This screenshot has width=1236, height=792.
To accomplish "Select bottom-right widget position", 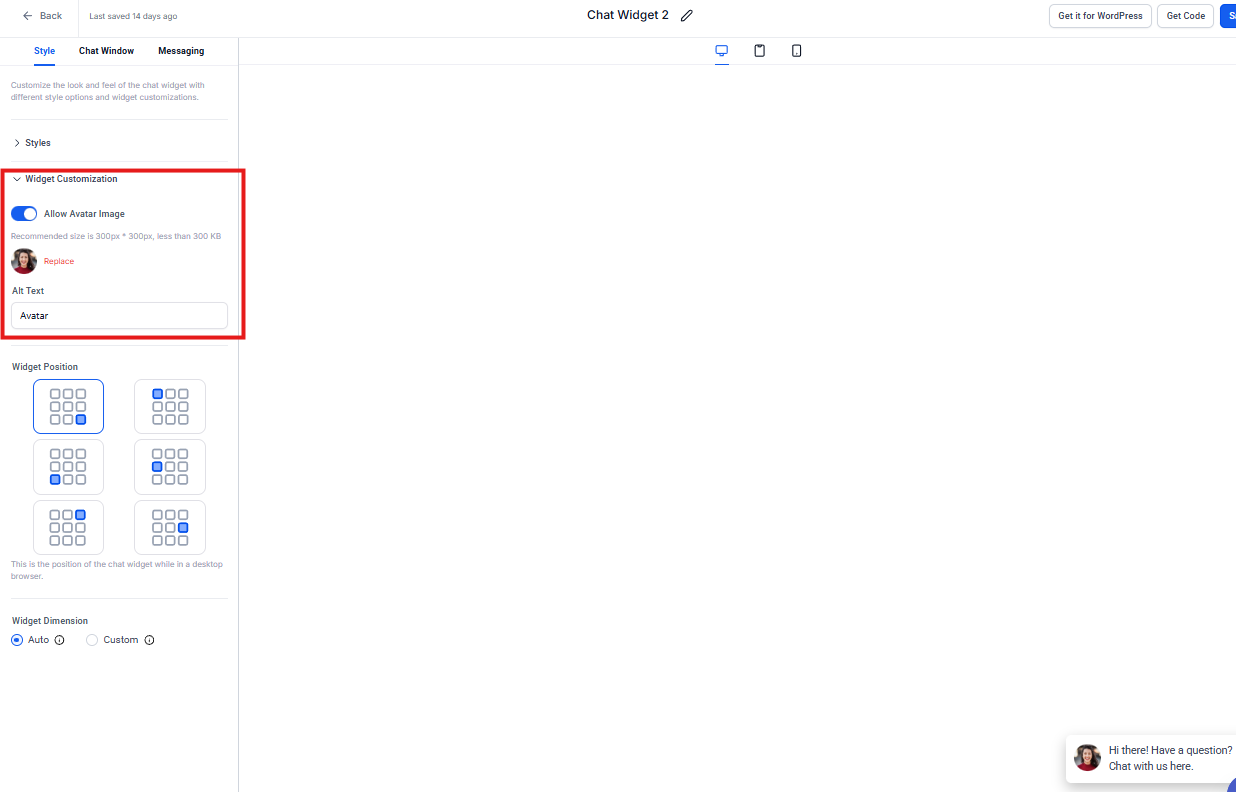I will (x=68, y=407).
